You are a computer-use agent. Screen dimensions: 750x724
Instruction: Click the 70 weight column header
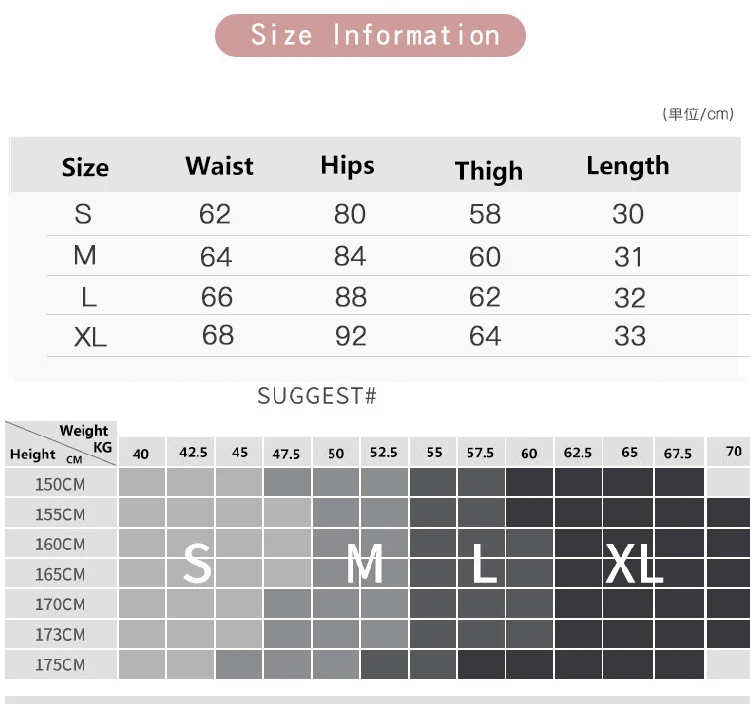pyautogui.click(x=733, y=451)
